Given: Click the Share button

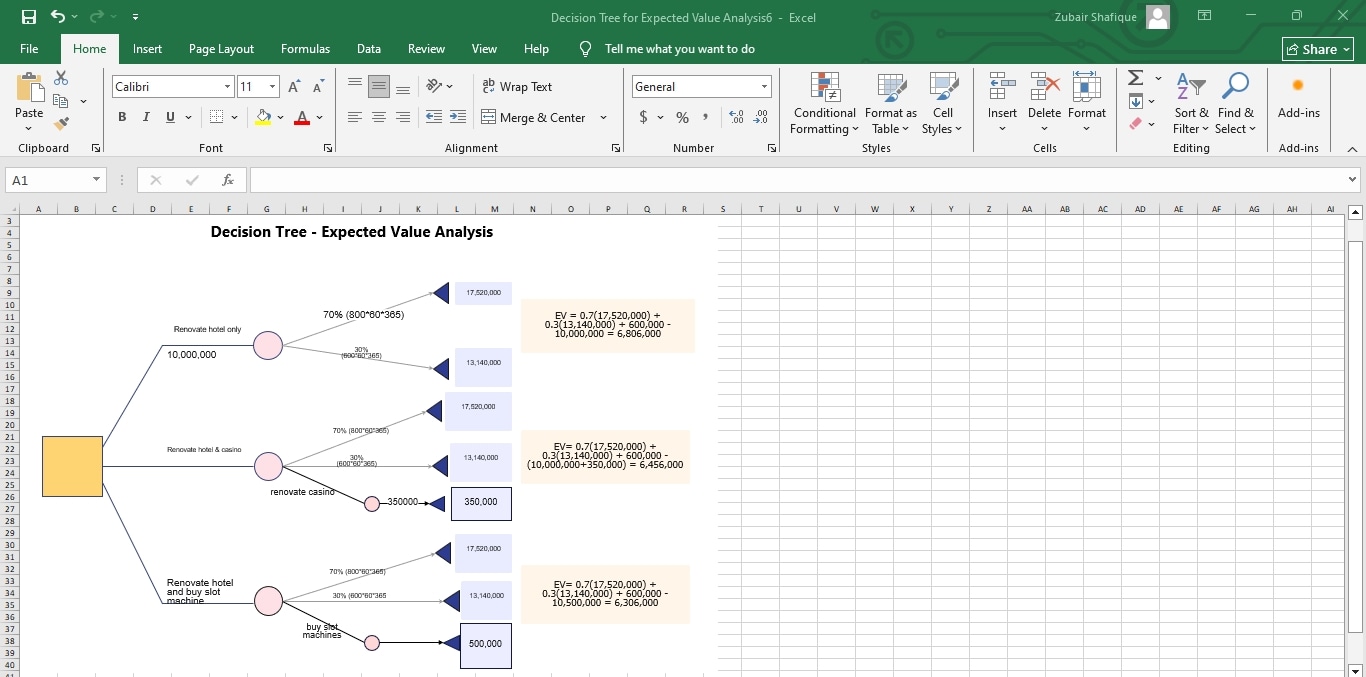Looking at the screenshot, I should click(x=1317, y=48).
